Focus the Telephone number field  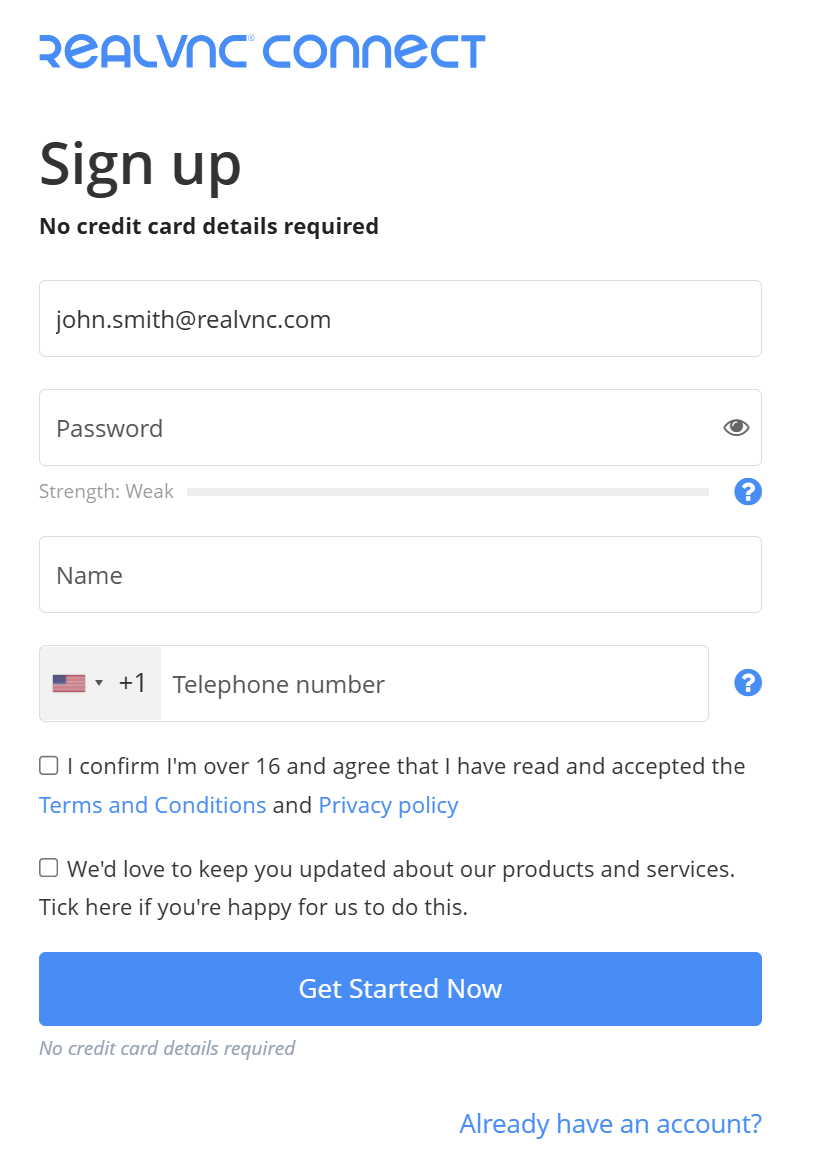[x=434, y=684]
